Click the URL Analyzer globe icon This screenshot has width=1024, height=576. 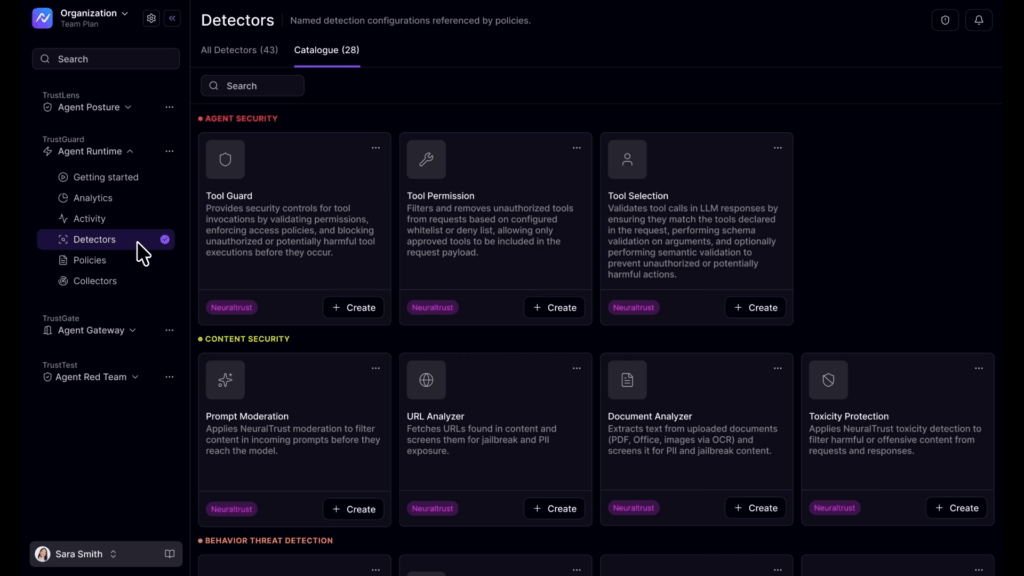(426, 380)
